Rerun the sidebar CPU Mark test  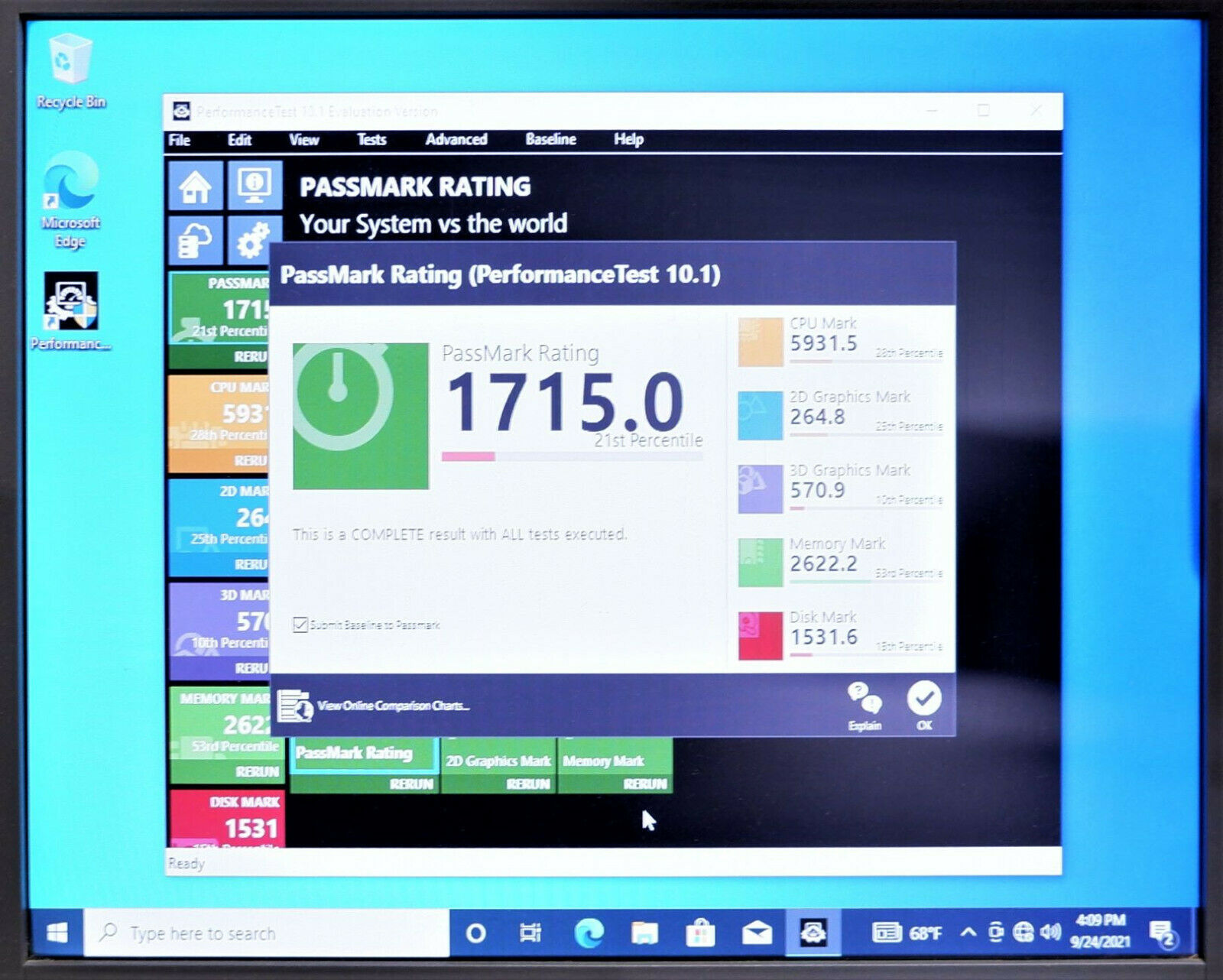[251, 461]
